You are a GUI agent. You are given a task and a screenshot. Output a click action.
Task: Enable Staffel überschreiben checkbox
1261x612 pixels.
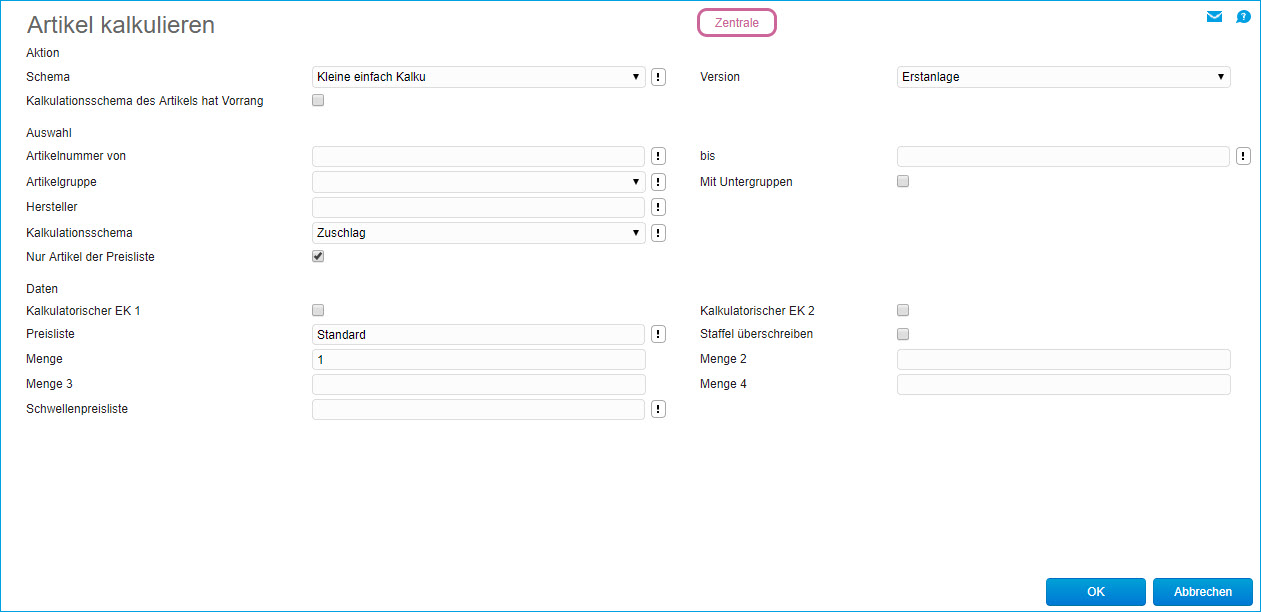(903, 334)
